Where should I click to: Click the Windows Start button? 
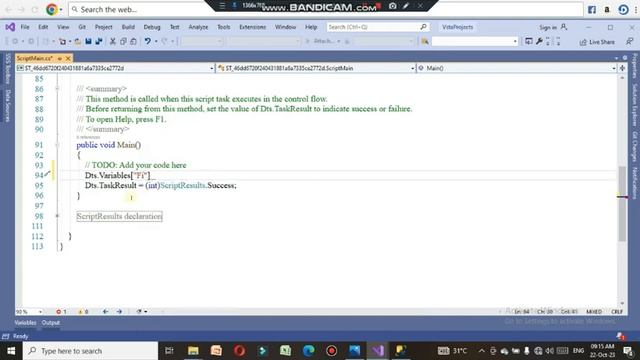coord(11,351)
